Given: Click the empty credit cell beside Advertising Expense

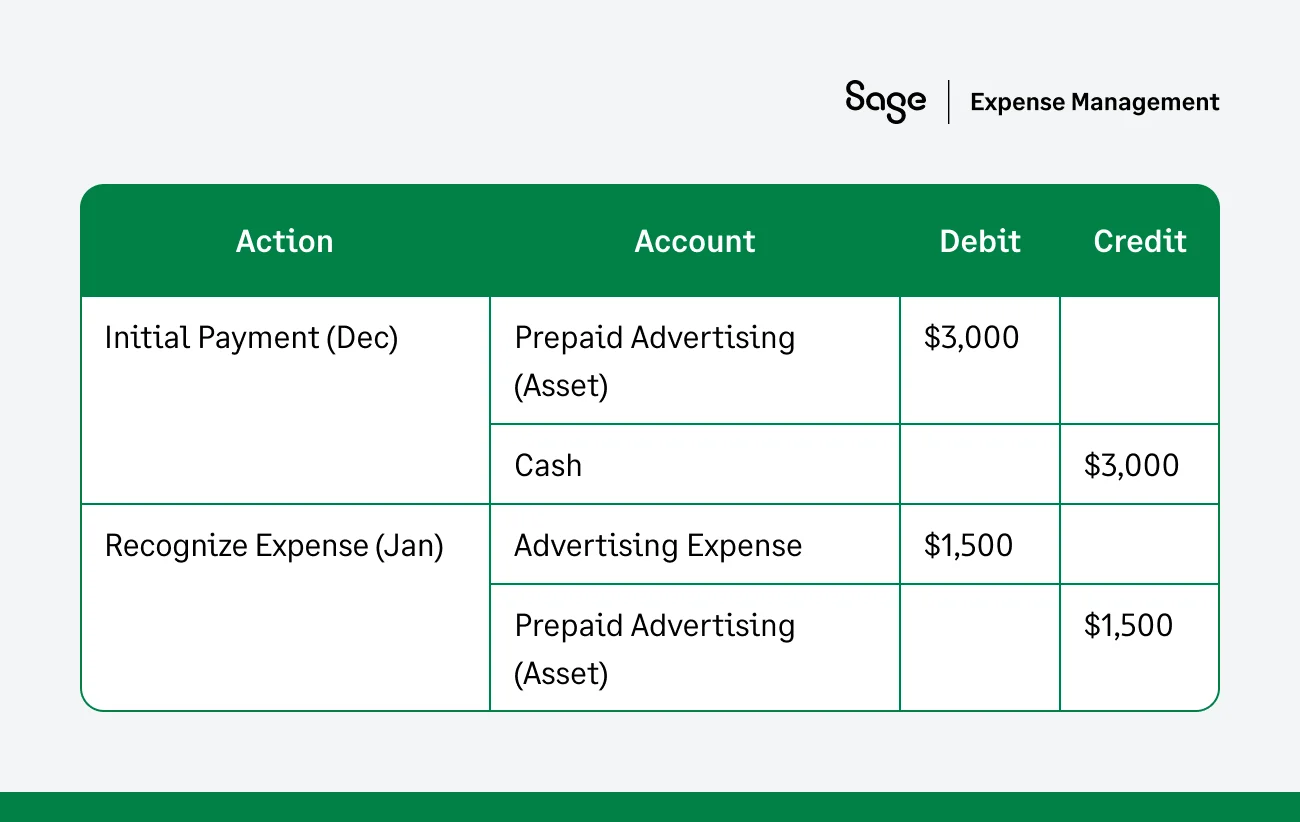Looking at the screenshot, I should pos(1140,545).
